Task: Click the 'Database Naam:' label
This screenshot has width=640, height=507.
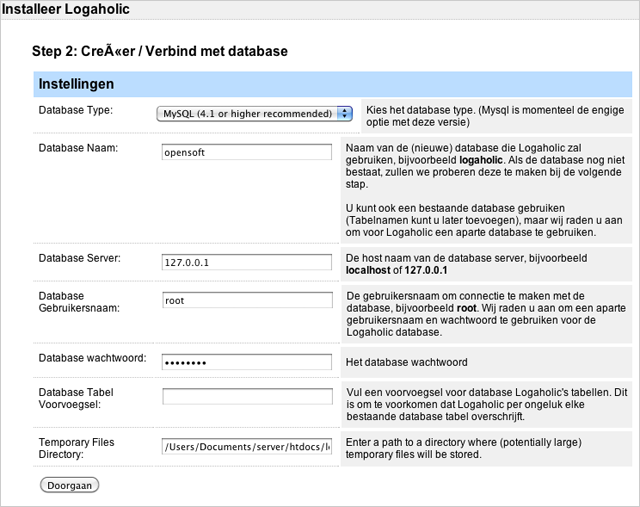Action: click(78, 148)
